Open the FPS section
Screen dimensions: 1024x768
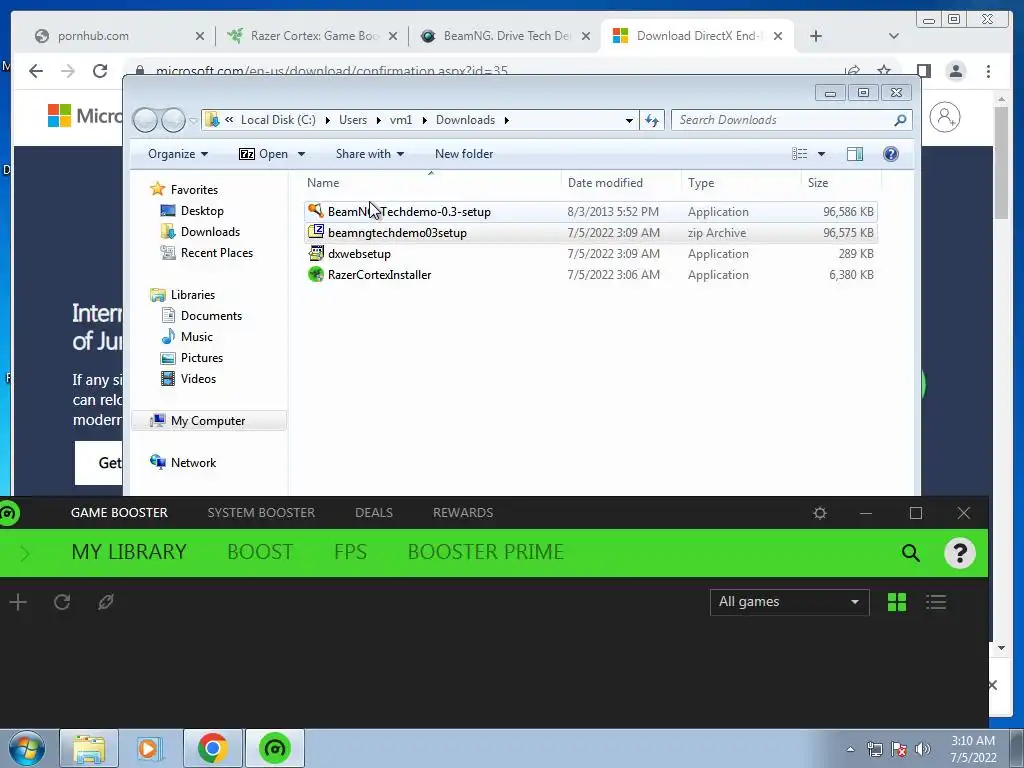[350, 552]
